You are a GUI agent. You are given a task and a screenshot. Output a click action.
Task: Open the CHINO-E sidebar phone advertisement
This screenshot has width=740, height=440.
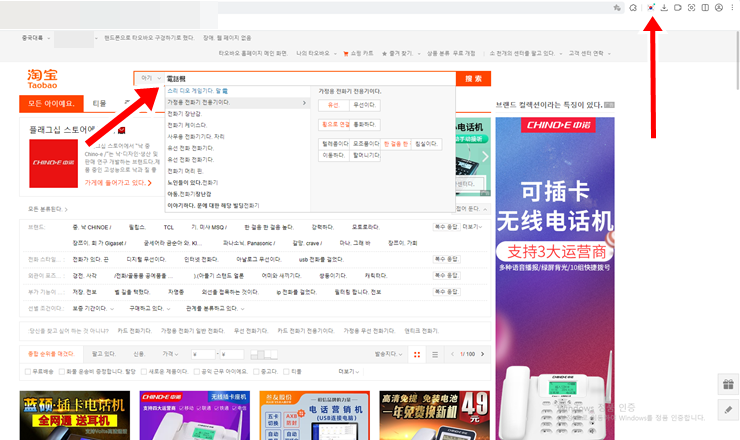pos(555,279)
